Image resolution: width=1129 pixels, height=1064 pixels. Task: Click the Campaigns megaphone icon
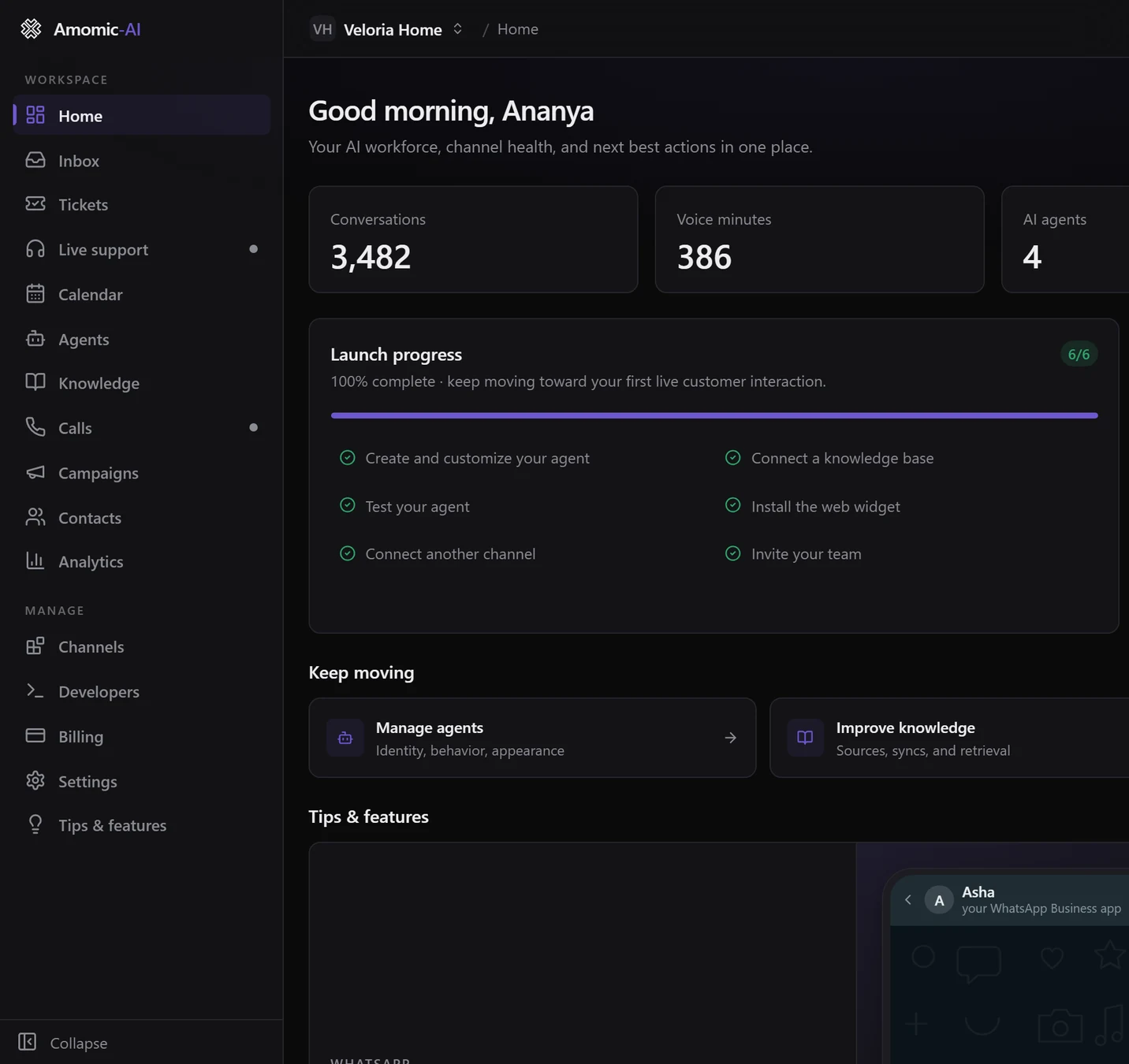35,472
